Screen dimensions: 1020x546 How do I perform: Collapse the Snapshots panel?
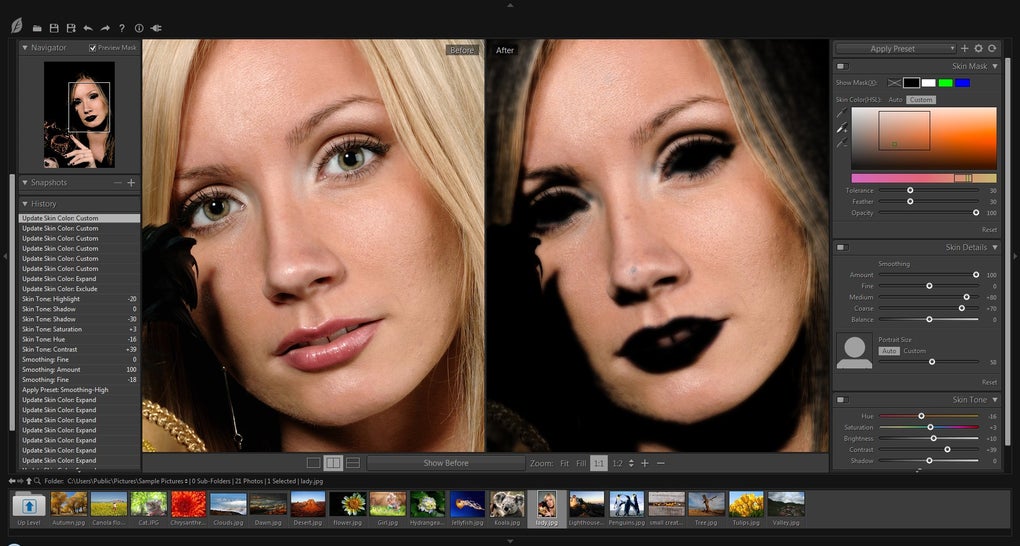(x=25, y=183)
